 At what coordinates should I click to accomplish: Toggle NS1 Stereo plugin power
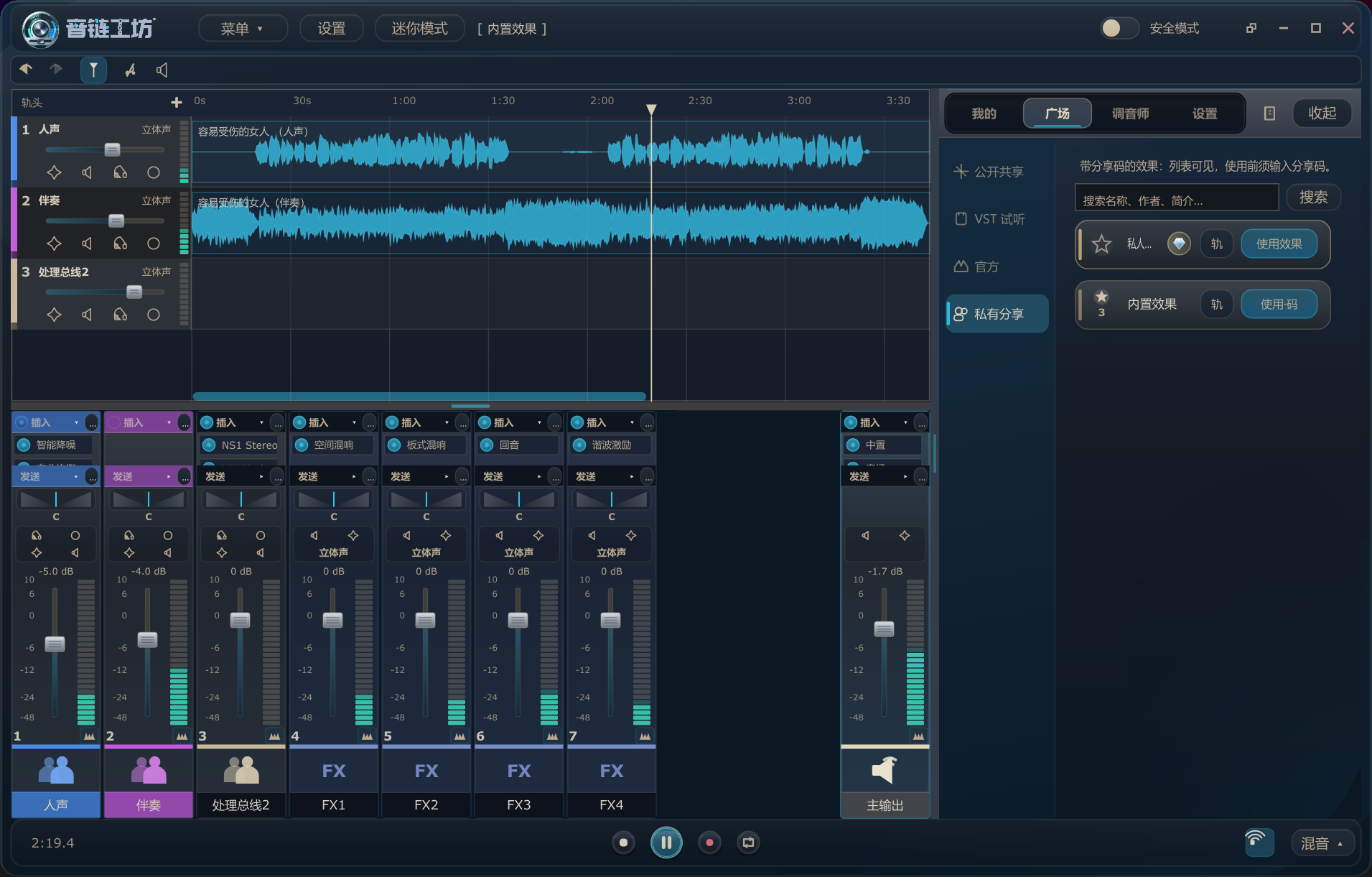pyautogui.click(x=209, y=445)
